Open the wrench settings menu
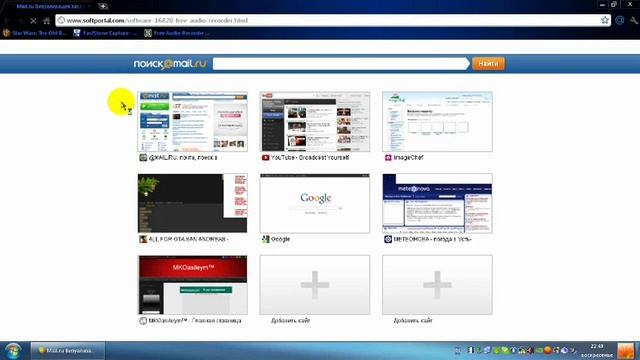The image size is (640, 360). 633,20
